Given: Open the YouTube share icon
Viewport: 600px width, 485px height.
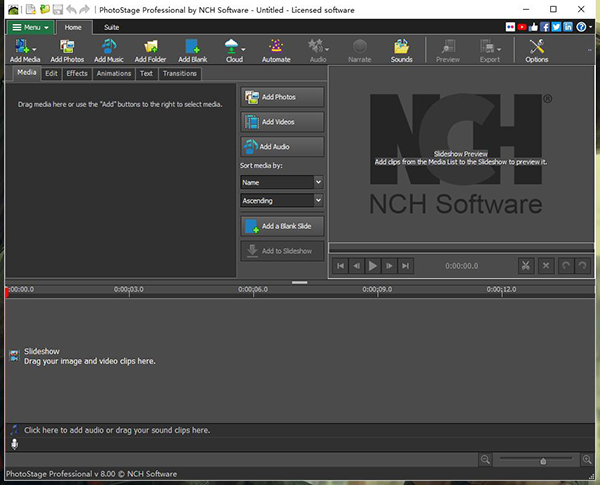Looking at the screenshot, I should click(x=522, y=27).
